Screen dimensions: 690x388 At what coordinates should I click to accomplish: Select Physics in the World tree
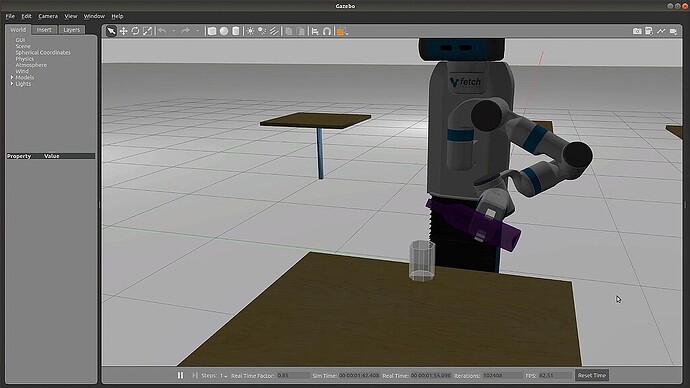pyautogui.click(x=25, y=59)
